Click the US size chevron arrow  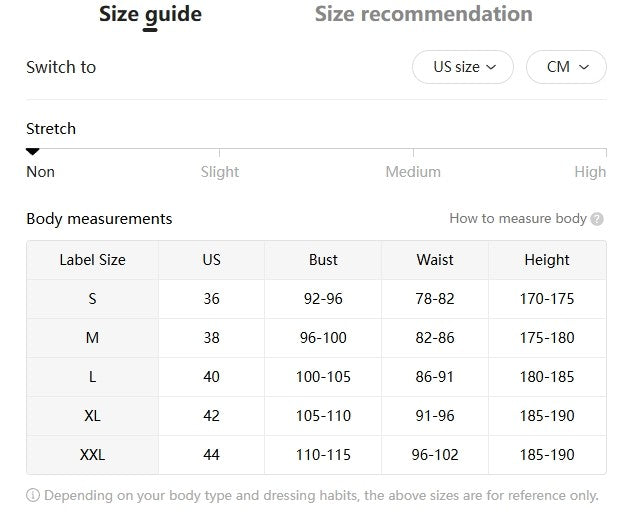[491, 67]
